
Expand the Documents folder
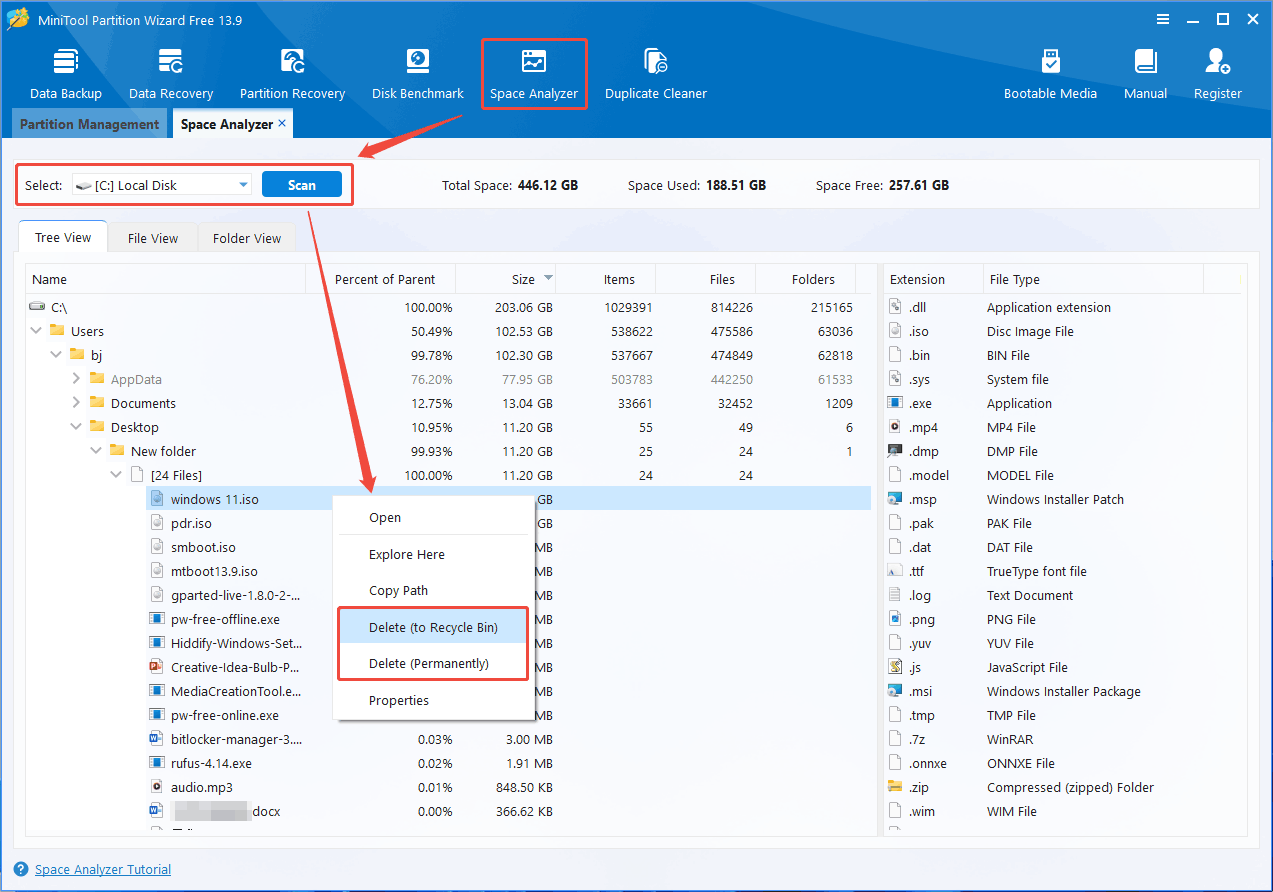pos(77,403)
